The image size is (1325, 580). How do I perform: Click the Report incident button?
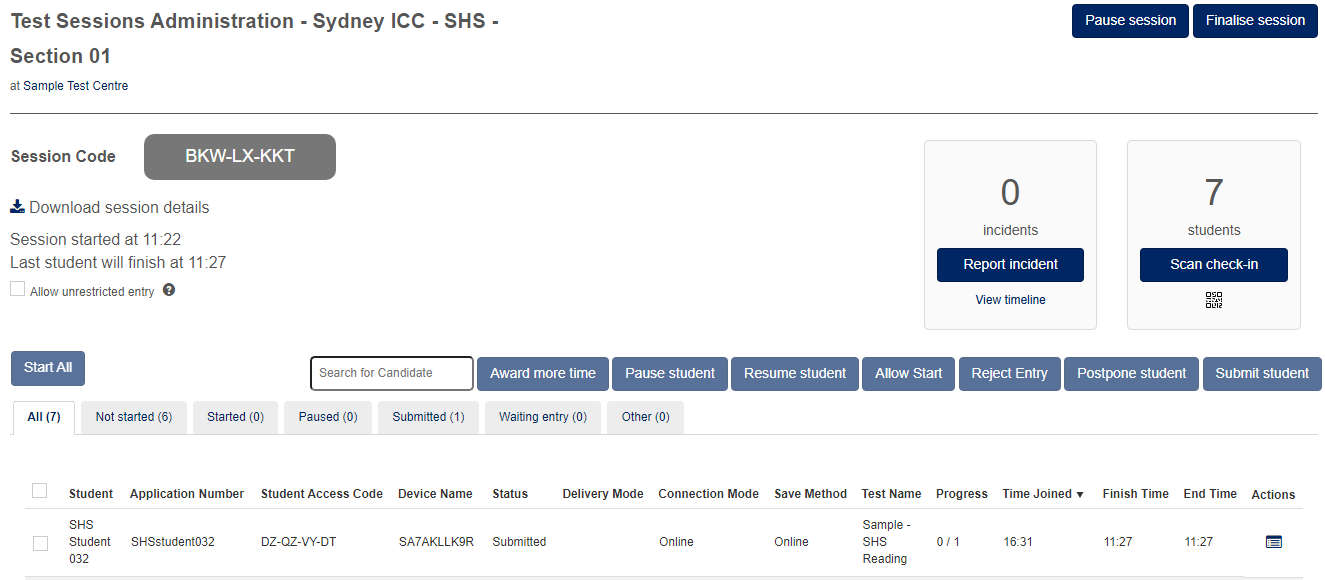pyautogui.click(x=1010, y=265)
